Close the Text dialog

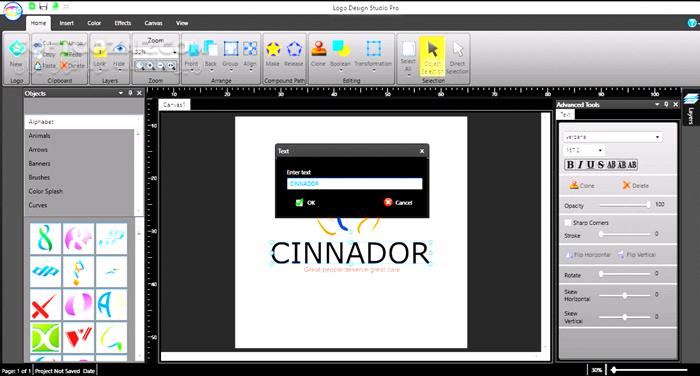[x=422, y=151]
